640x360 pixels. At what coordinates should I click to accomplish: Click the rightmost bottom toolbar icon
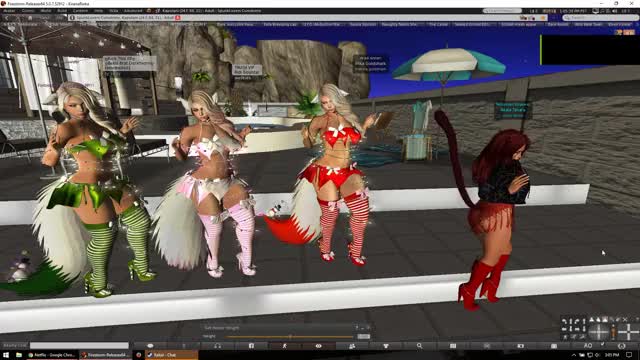(x=622, y=346)
